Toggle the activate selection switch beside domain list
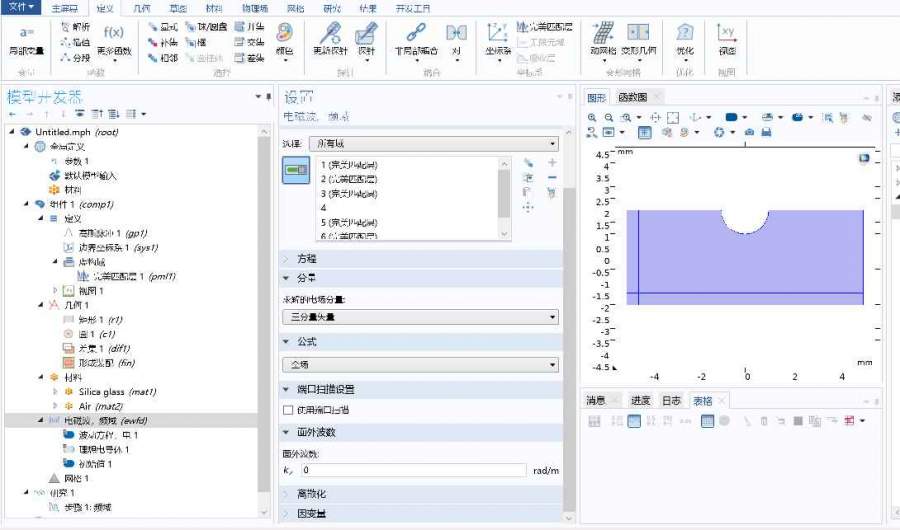The height and width of the screenshot is (530, 900). tap(296, 172)
